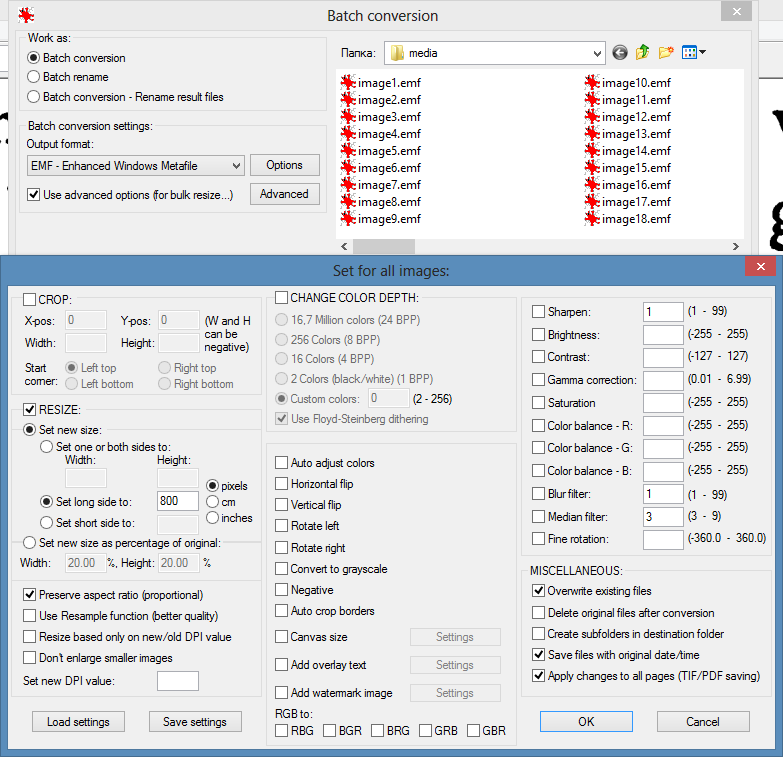Select Batch conversion - Rename result files
Screen dimensions: 783x757
[33, 96]
